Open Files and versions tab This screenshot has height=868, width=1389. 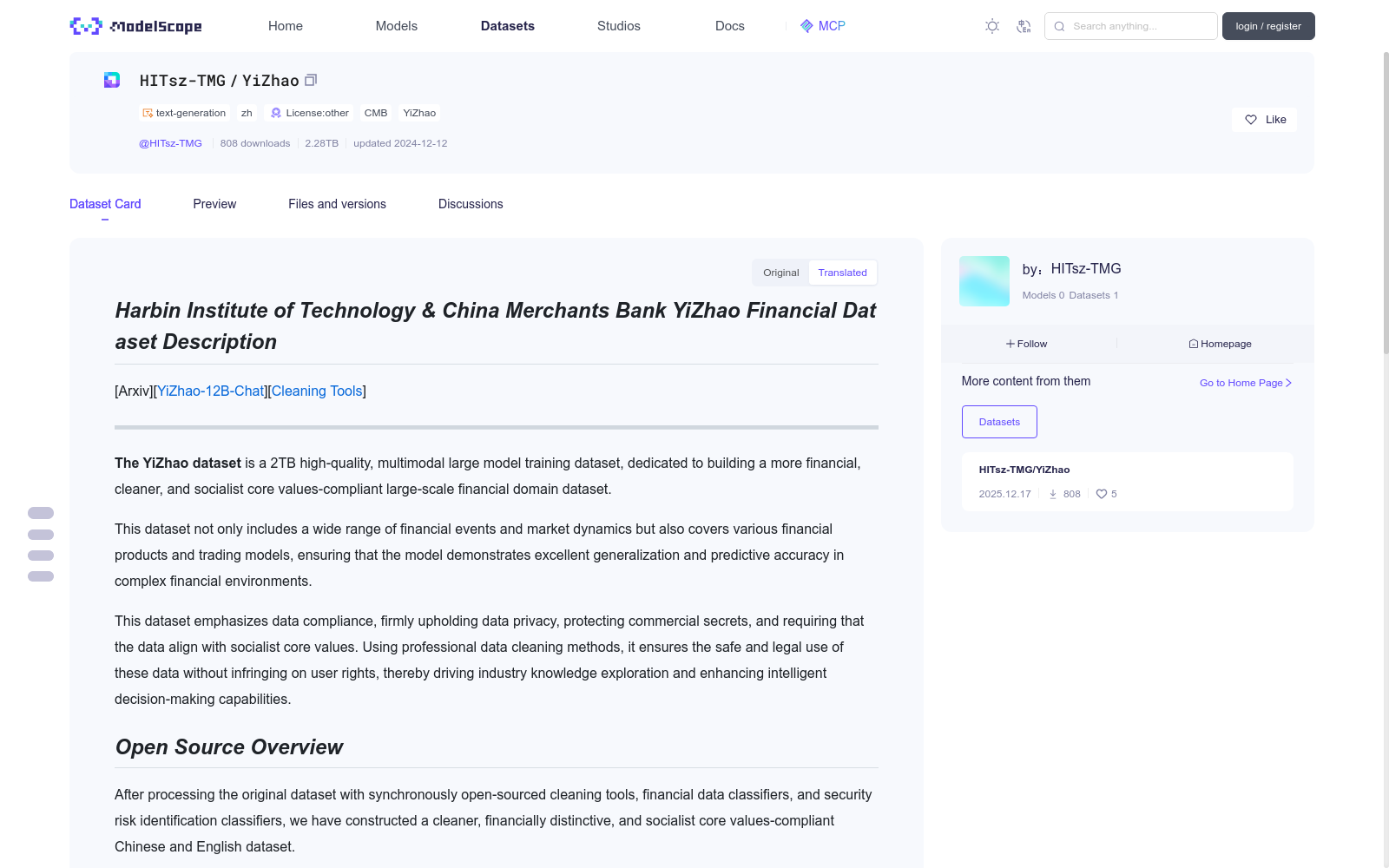[x=337, y=204]
